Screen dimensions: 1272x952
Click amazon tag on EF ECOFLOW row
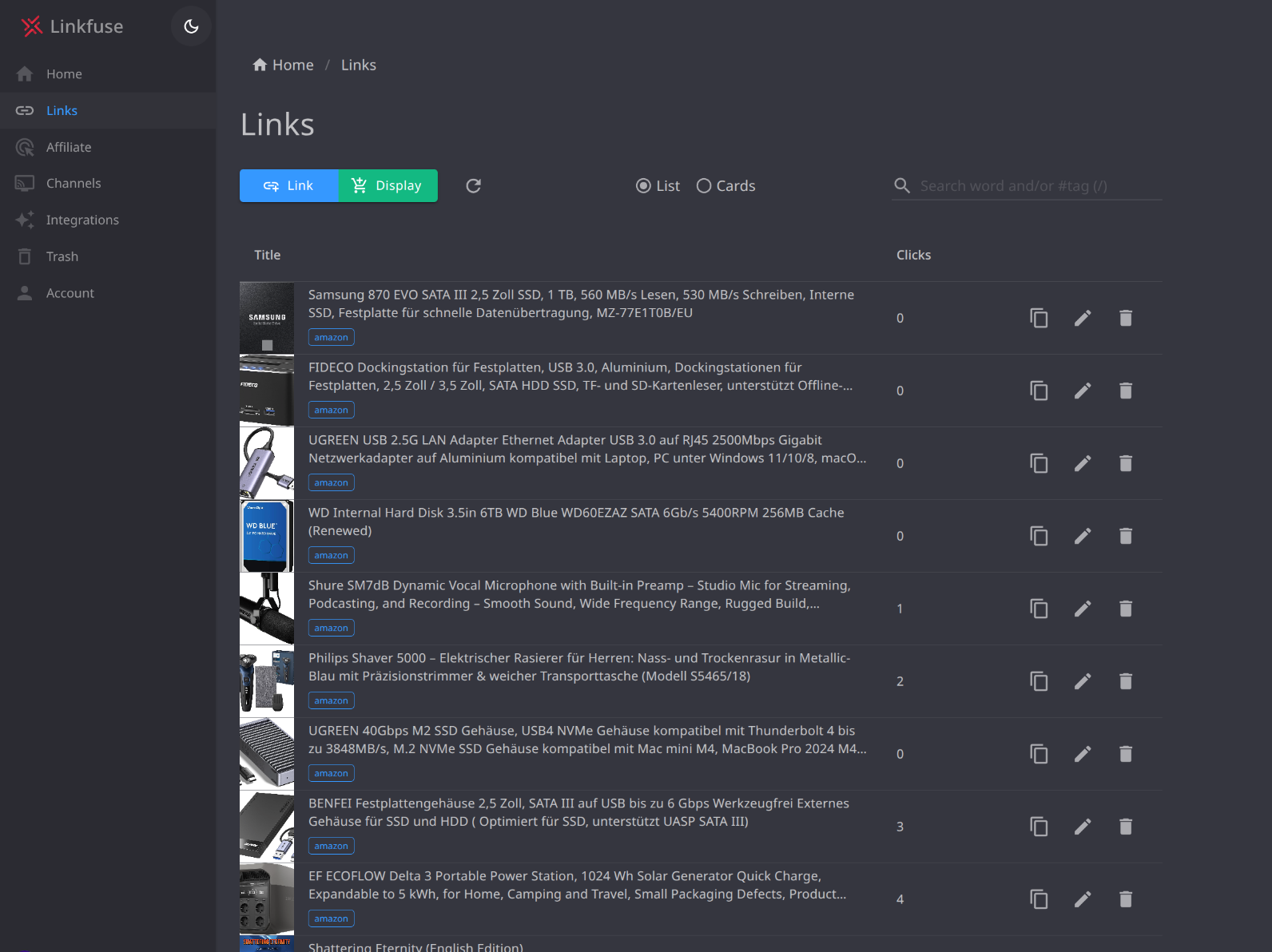click(332, 918)
